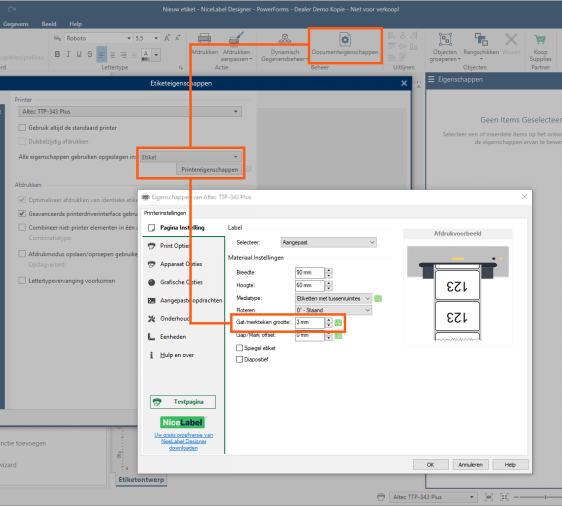Open the Altec TTP-343 Plus printer dropdown
The width and height of the screenshot is (562, 506).
coord(130,112)
